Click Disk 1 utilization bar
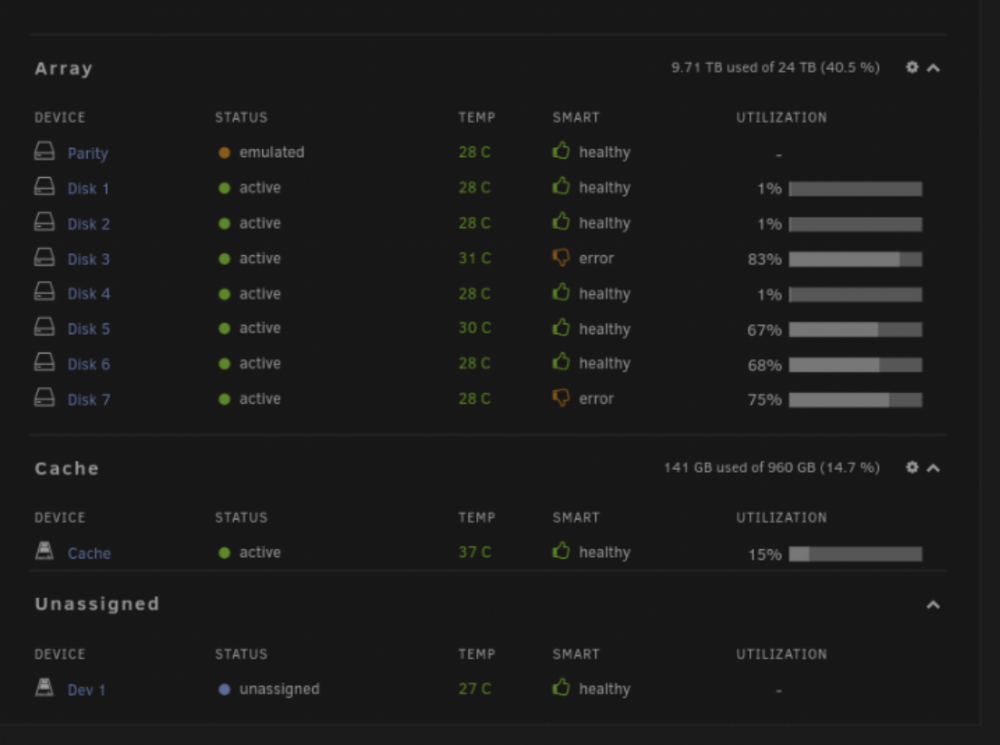 [x=855, y=189]
